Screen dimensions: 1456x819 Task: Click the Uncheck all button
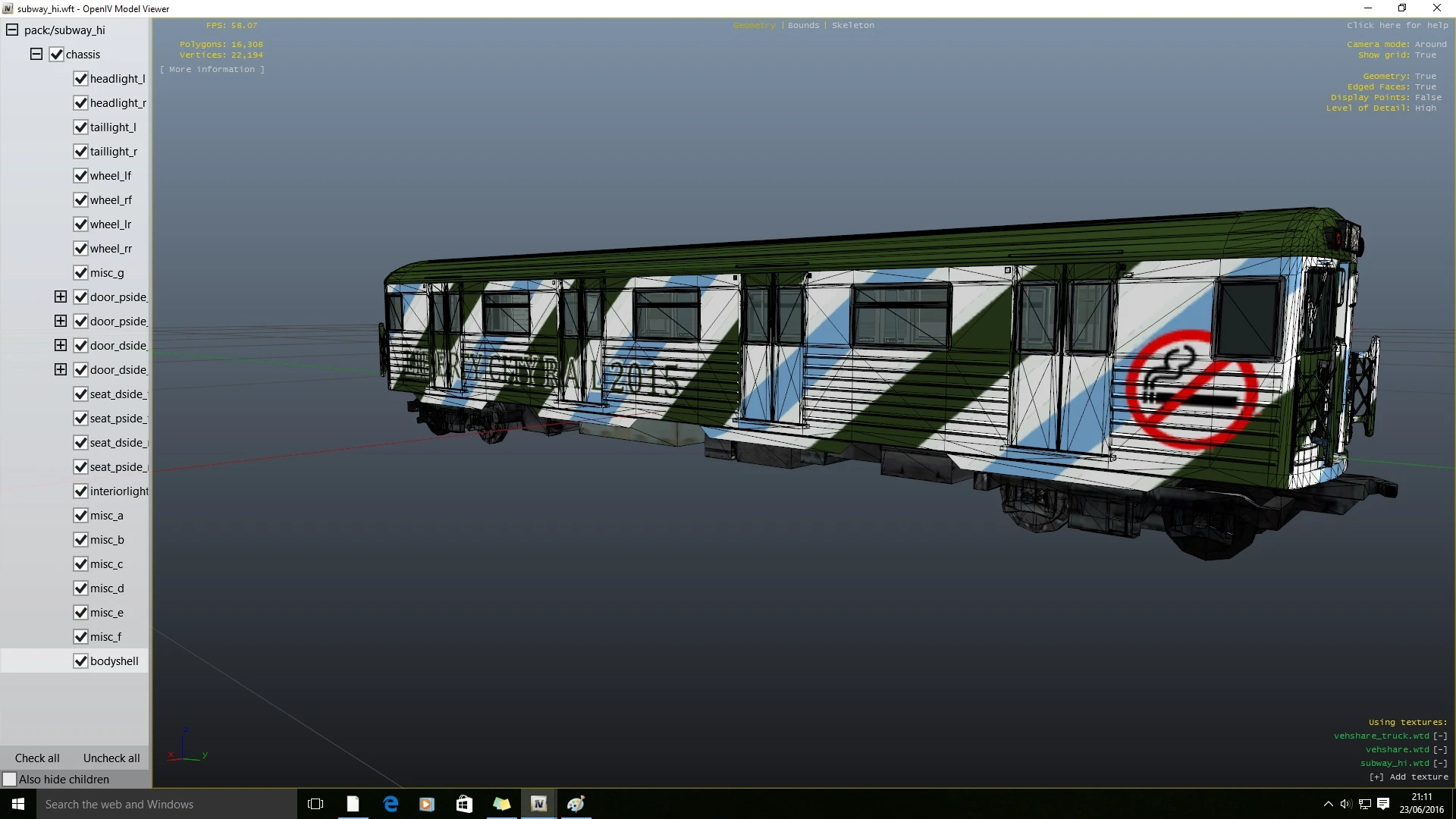[x=111, y=758]
